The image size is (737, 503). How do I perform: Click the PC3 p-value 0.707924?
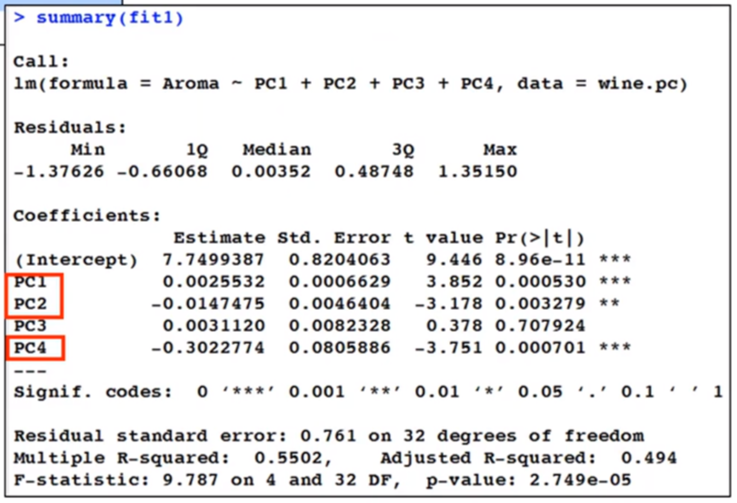click(x=541, y=325)
